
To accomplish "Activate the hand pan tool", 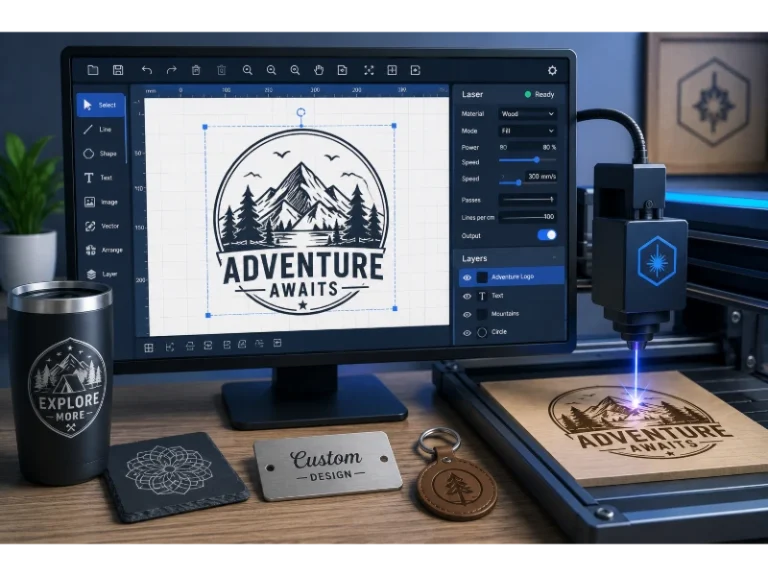I will click(319, 70).
